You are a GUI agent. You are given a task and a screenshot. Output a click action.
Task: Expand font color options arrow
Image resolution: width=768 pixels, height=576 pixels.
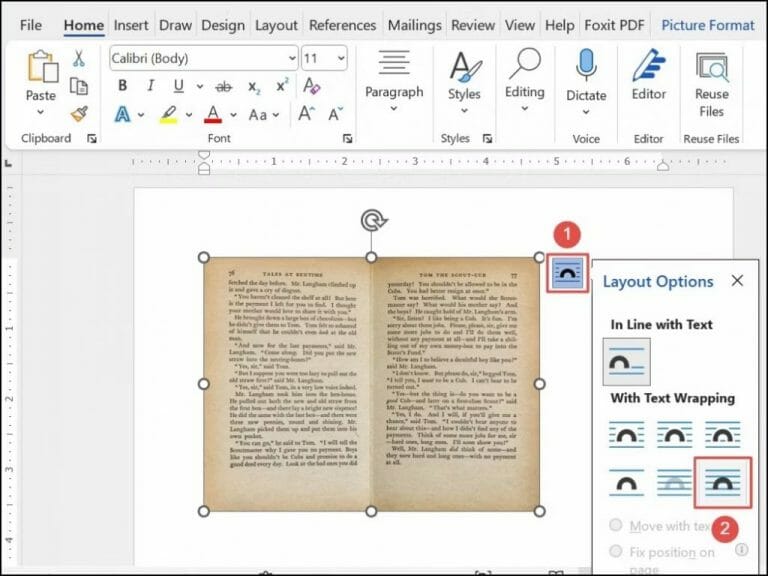coord(233,115)
